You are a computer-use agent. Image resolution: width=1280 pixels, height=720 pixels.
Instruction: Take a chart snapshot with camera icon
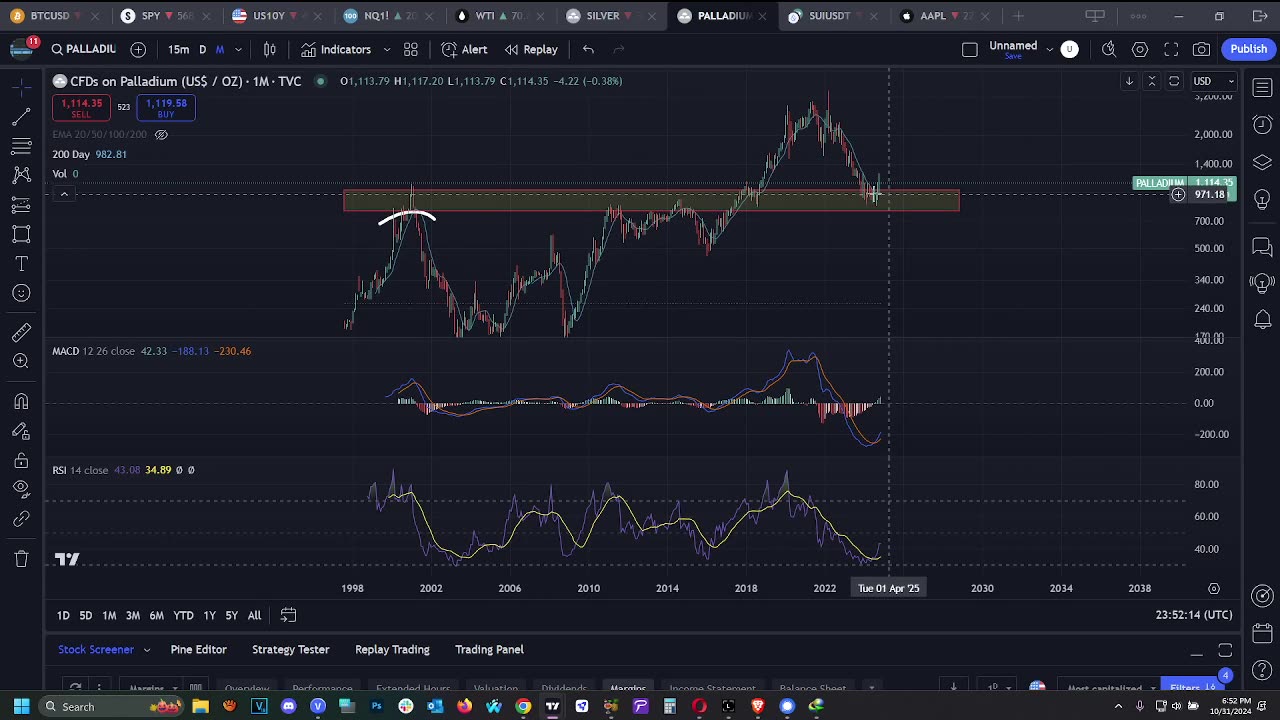[1202, 49]
